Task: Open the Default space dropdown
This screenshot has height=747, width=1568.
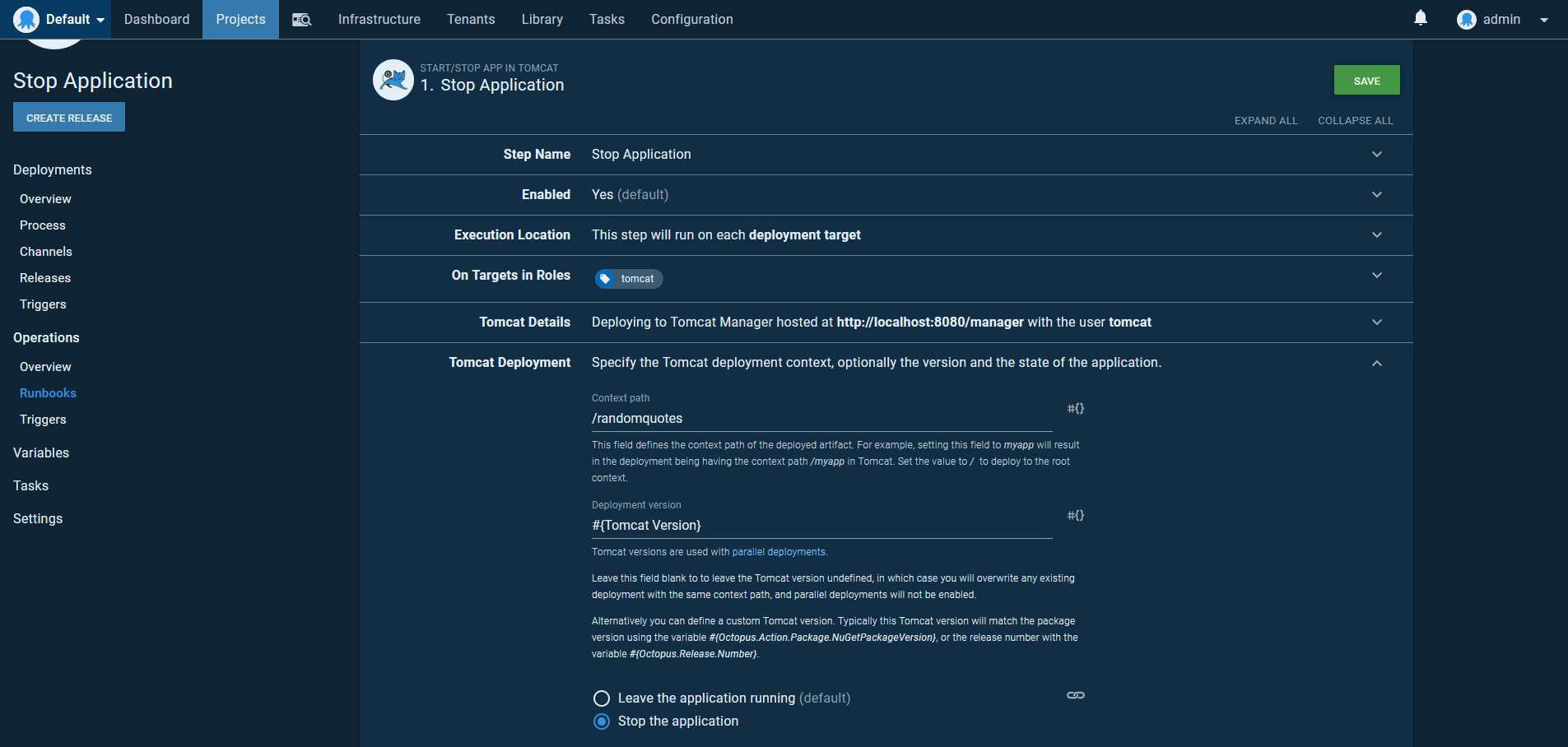Action: 59,20
